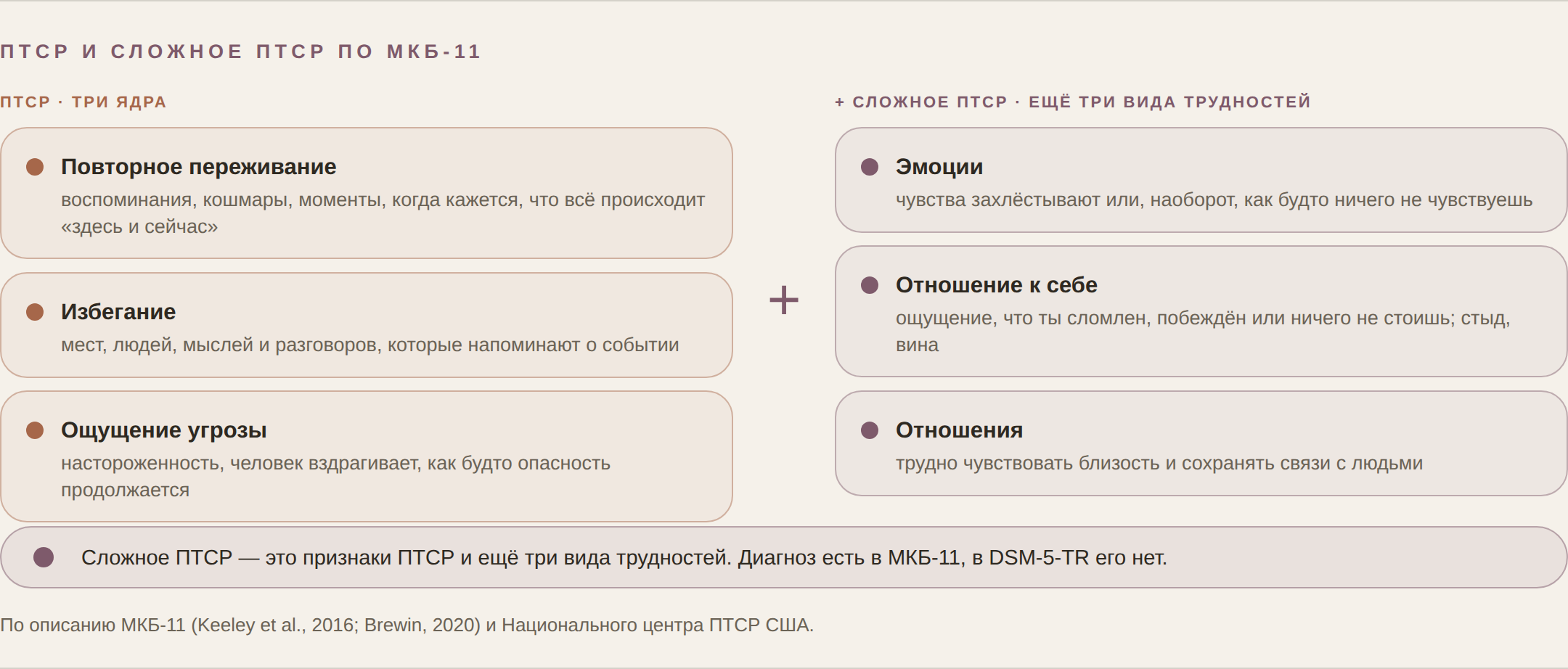
Task: Click the Эмоции card heading
Action: (939, 167)
